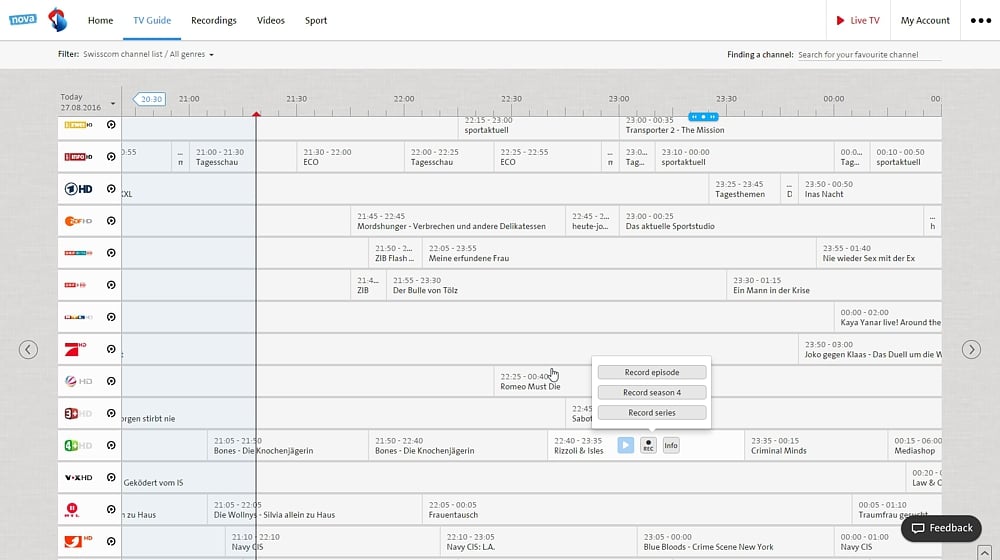Choose Record series in the popup

(x=652, y=413)
